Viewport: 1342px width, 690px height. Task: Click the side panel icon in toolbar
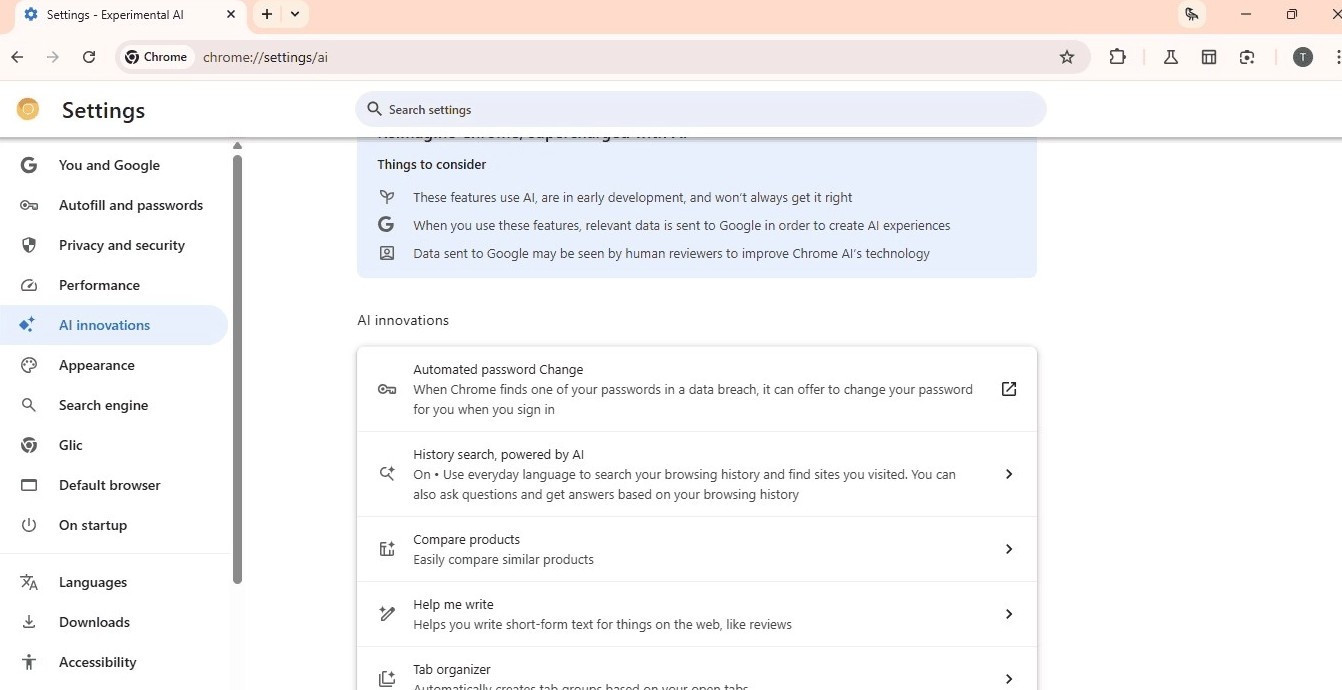click(x=1209, y=57)
